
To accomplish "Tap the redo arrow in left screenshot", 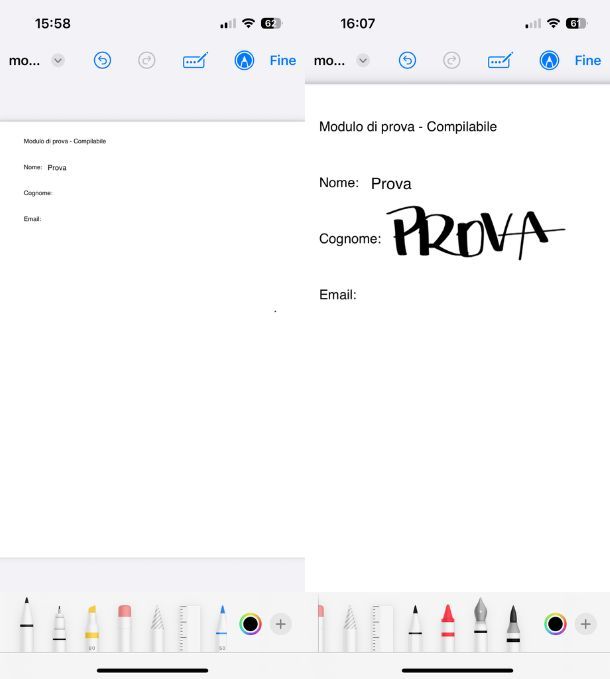I will tap(146, 60).
